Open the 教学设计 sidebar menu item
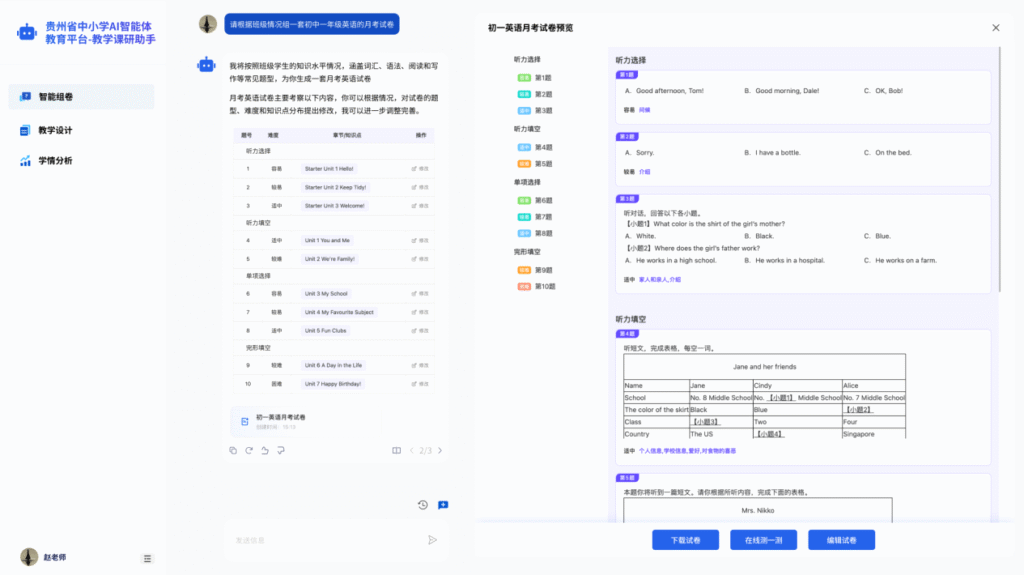Screen dimensions: 1024x575 (56, 130)
